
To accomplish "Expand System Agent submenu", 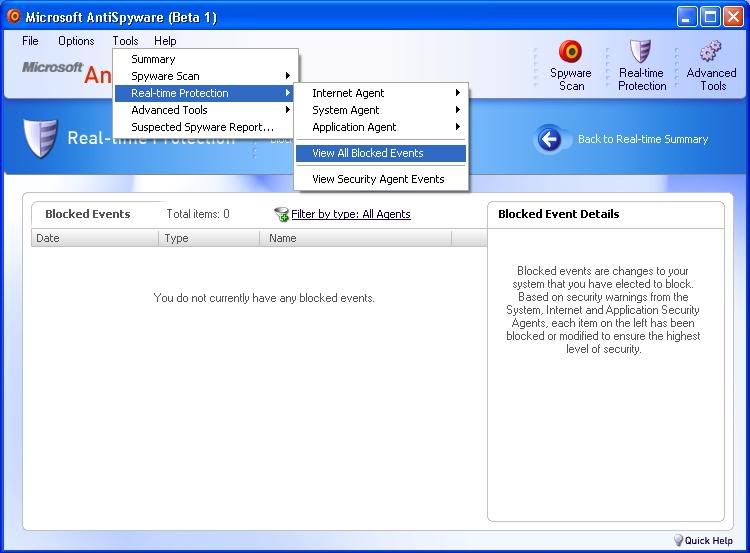I will pyautogui.click(x=381, y=110).
